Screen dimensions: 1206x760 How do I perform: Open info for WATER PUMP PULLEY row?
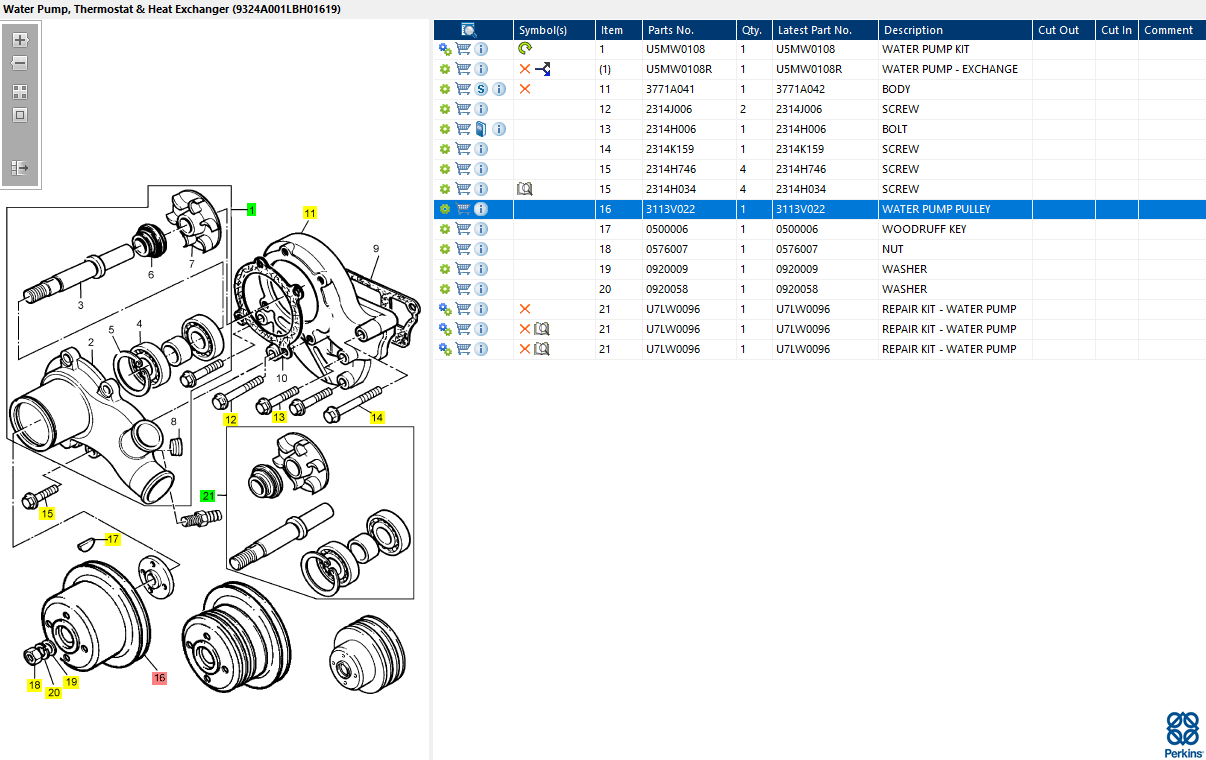481,209
